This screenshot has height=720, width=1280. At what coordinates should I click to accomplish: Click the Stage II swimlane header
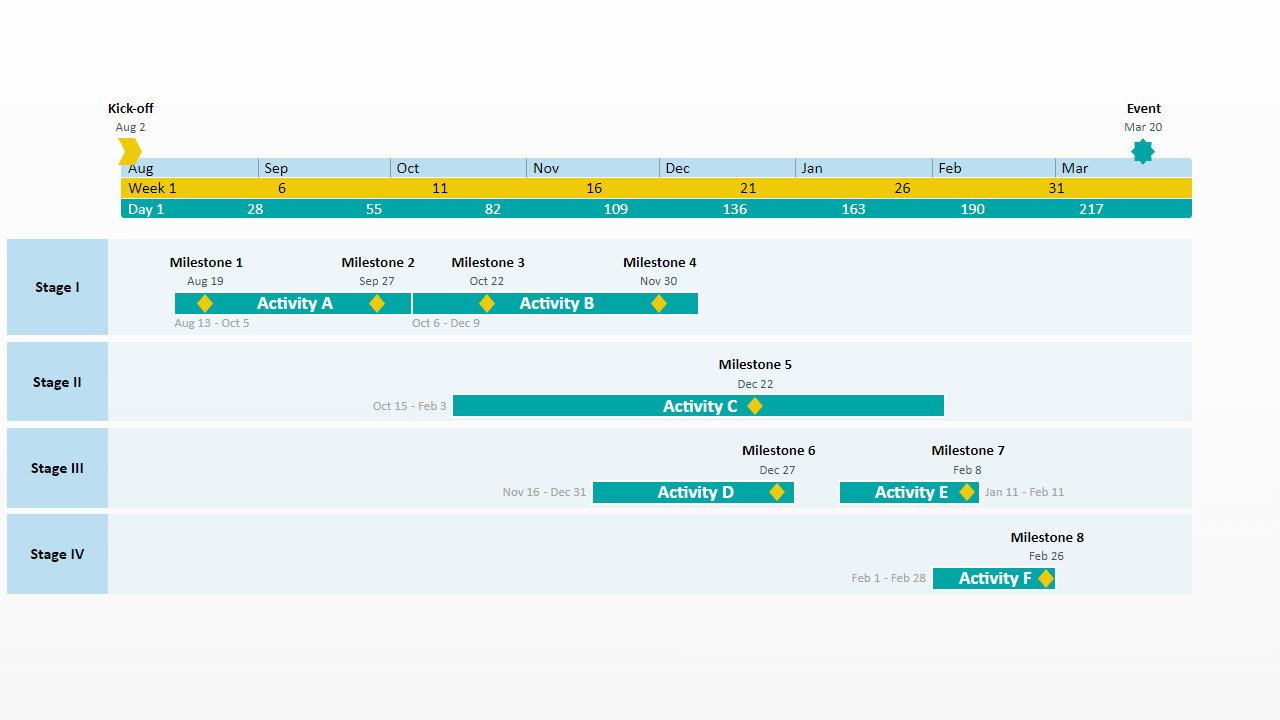[57, 382]
